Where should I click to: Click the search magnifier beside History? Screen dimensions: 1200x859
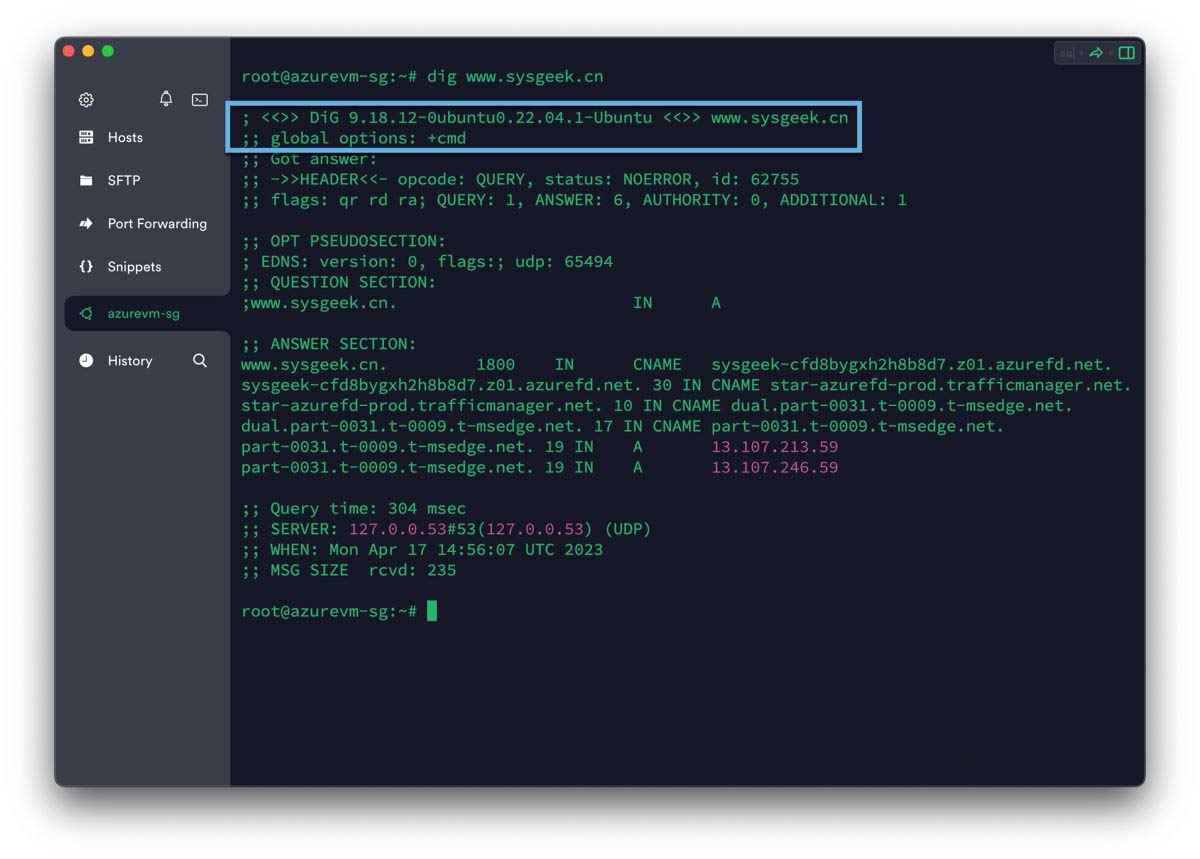200,360
